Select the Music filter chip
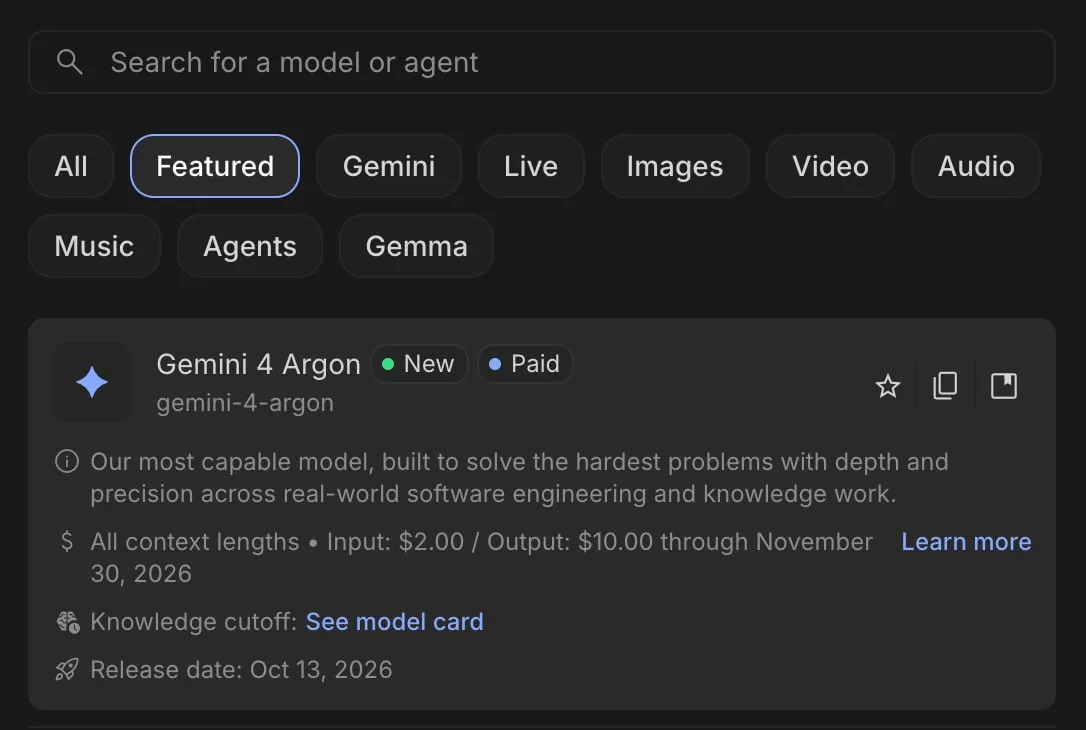This screenshot has height=730, width=1086. 94,246
